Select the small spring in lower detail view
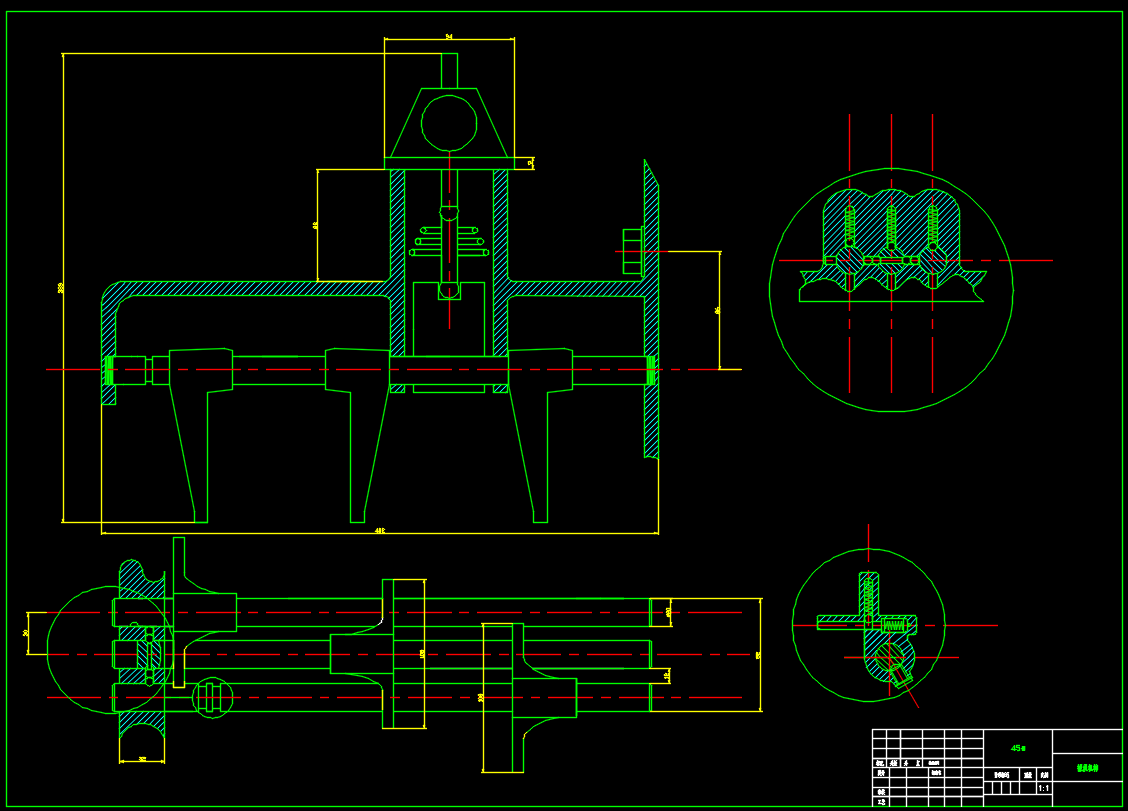Viewport: 1128px width, 811px height. click(897, 626)
